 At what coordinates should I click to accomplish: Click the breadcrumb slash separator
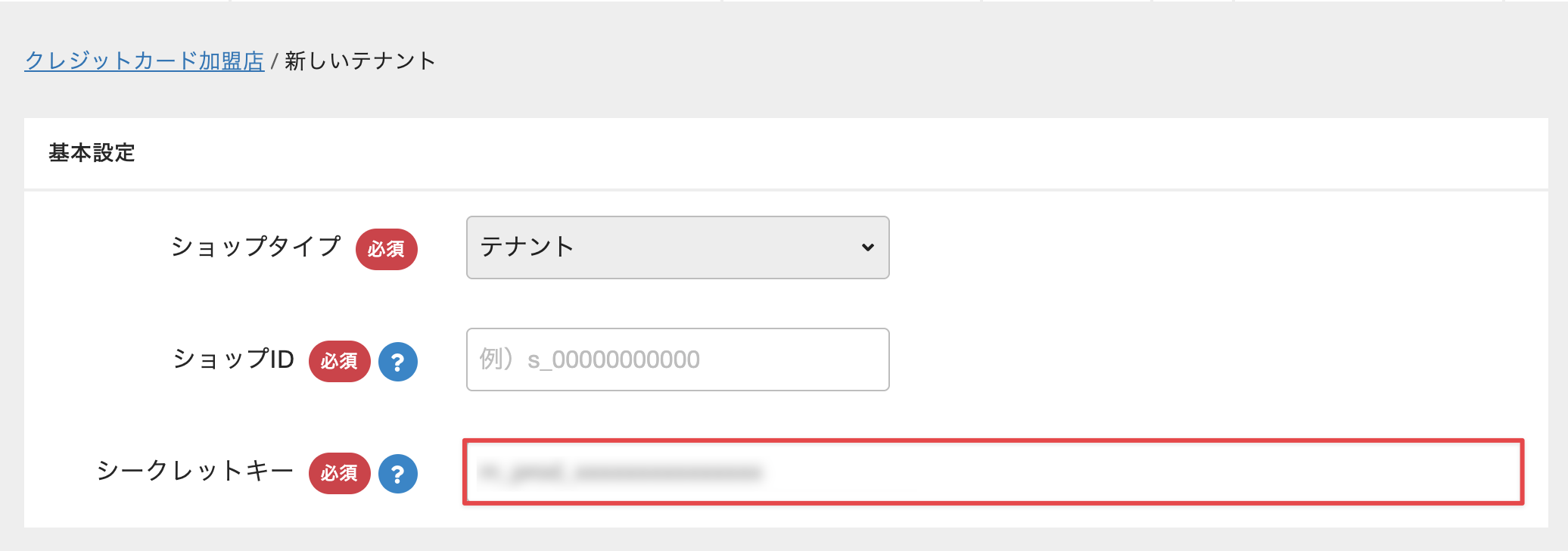tap(274, 61)
